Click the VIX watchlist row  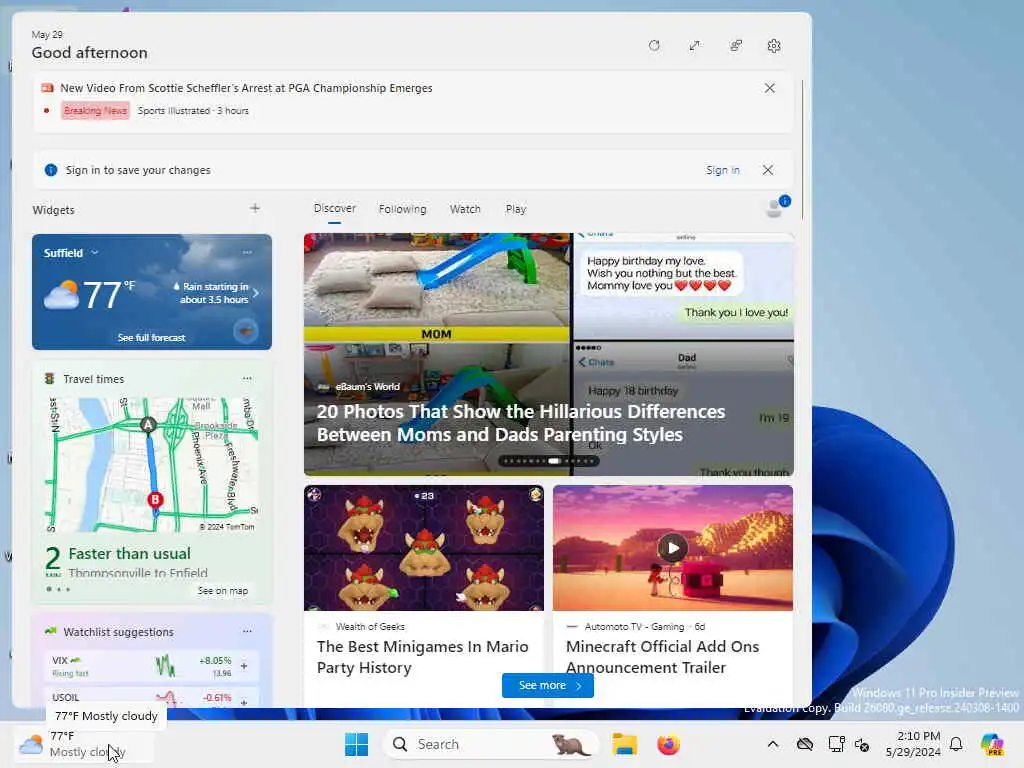coord(152,666)
